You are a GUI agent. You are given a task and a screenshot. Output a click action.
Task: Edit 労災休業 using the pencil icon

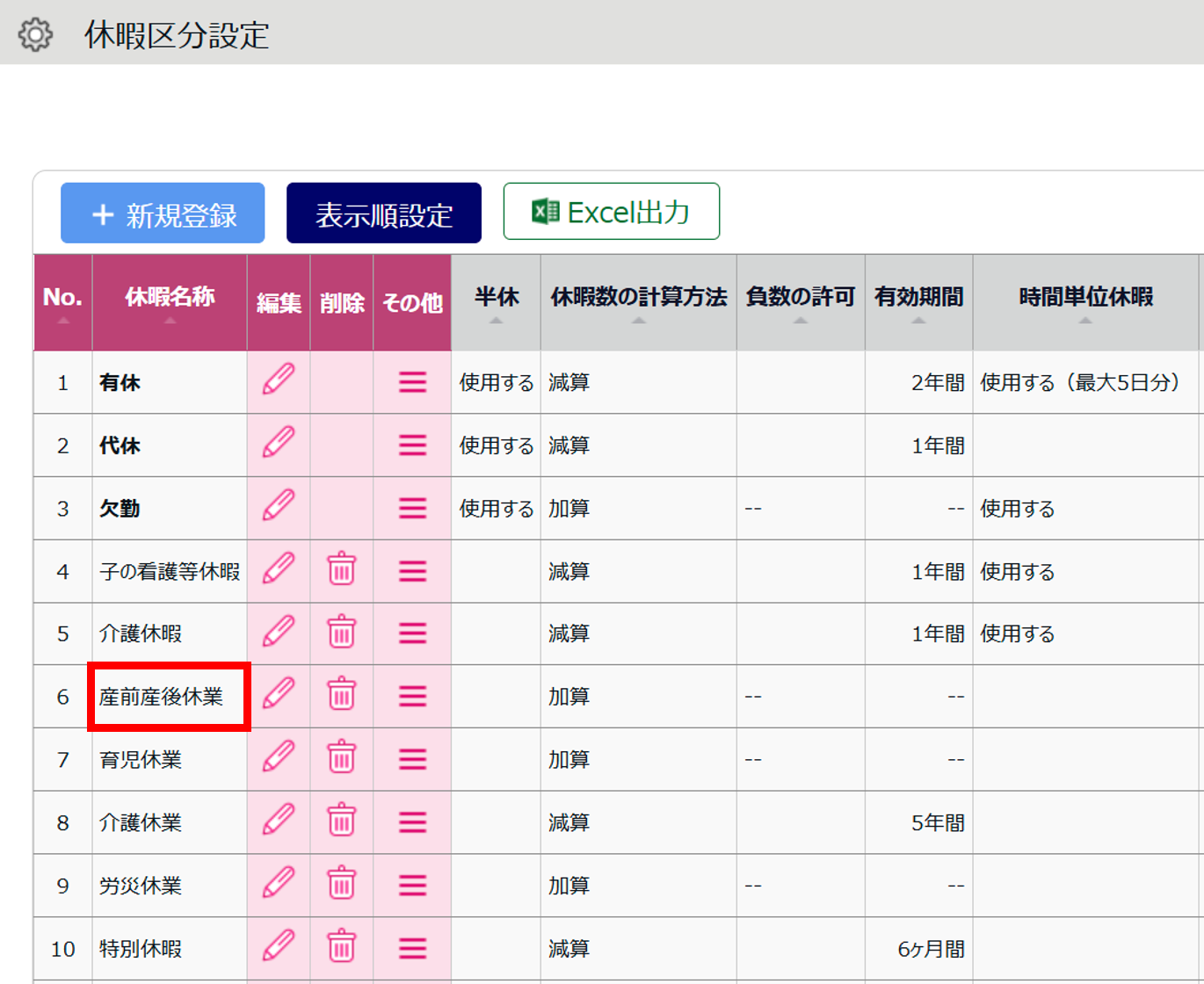(x=279, y=884)
